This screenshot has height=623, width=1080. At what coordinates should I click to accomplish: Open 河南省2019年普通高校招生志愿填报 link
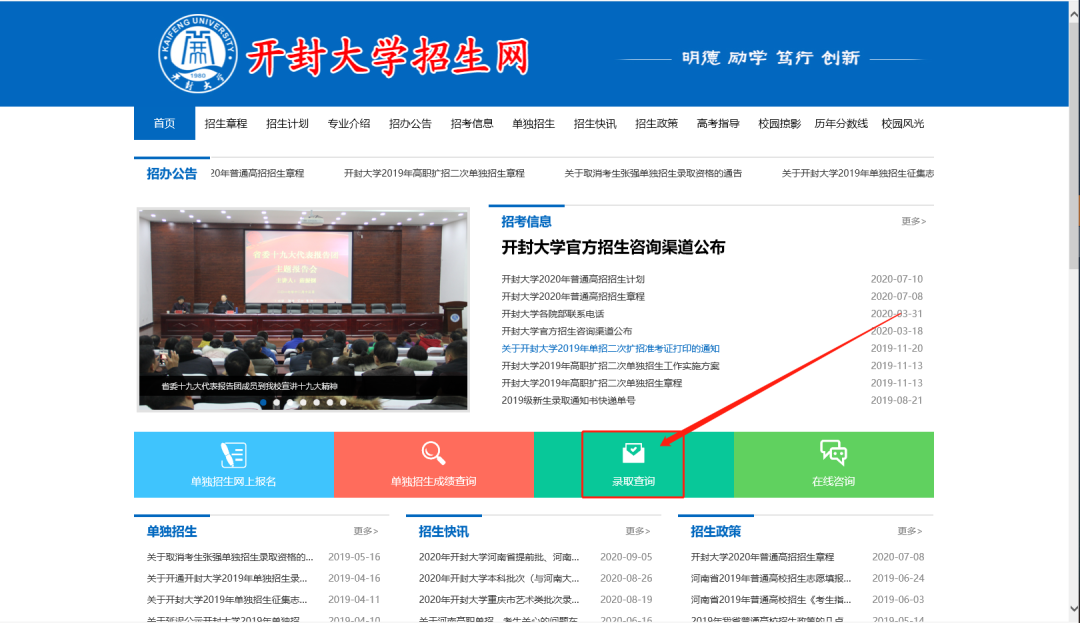(771, 578)
